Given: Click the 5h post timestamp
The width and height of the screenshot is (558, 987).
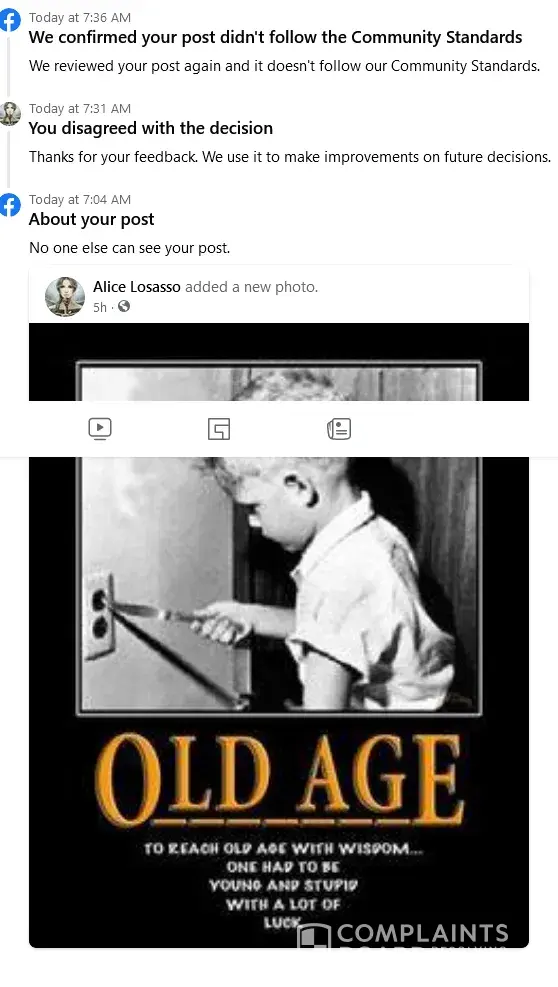Looking at the screenshot, I should click(x=100, y=307).
